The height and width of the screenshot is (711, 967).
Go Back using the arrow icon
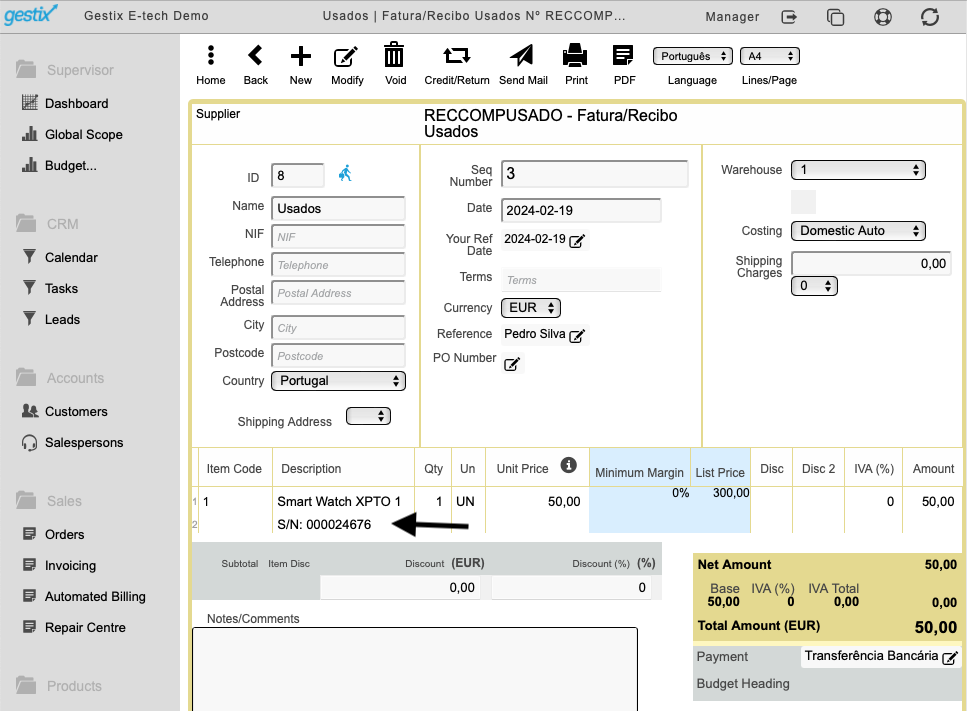click(x=255, y=56)
